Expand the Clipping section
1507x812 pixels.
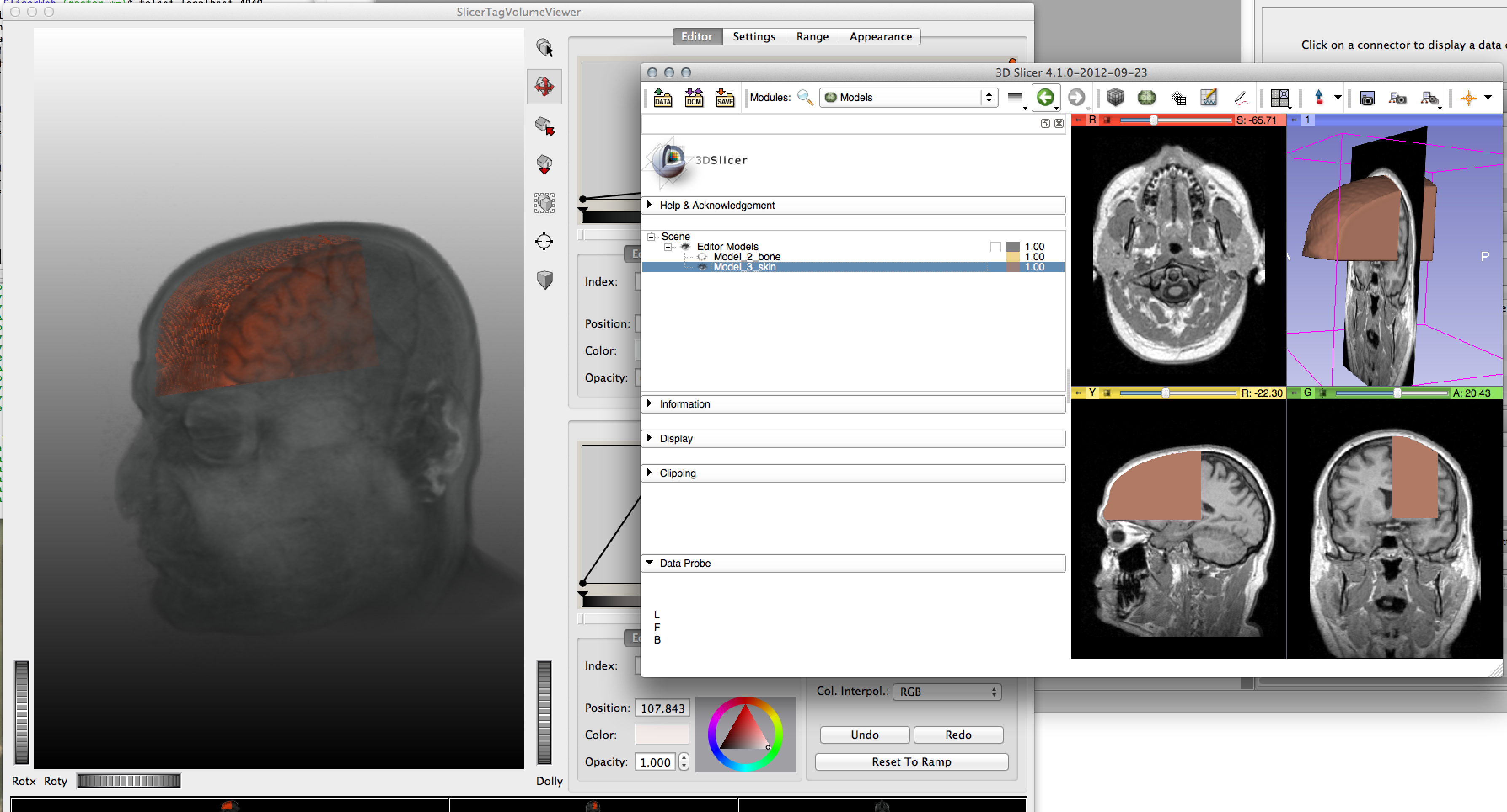677,473
